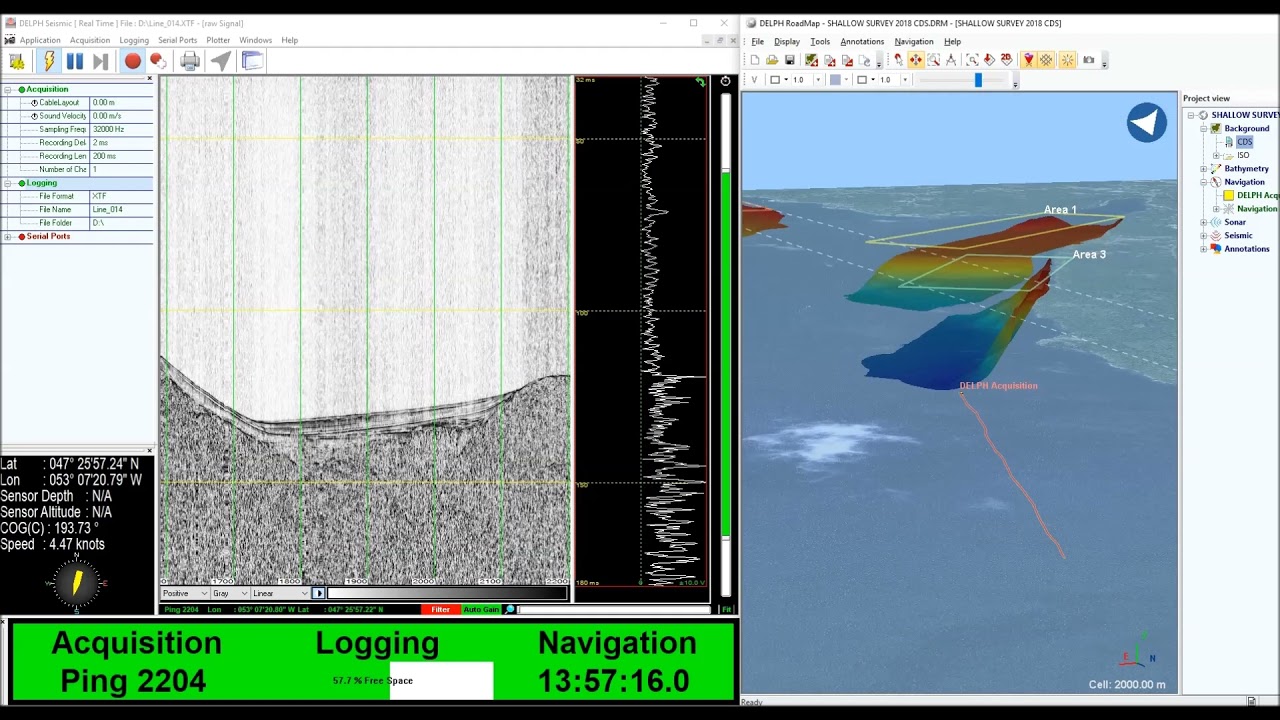Click the compass heading indicator

click(x=77, y=585)
